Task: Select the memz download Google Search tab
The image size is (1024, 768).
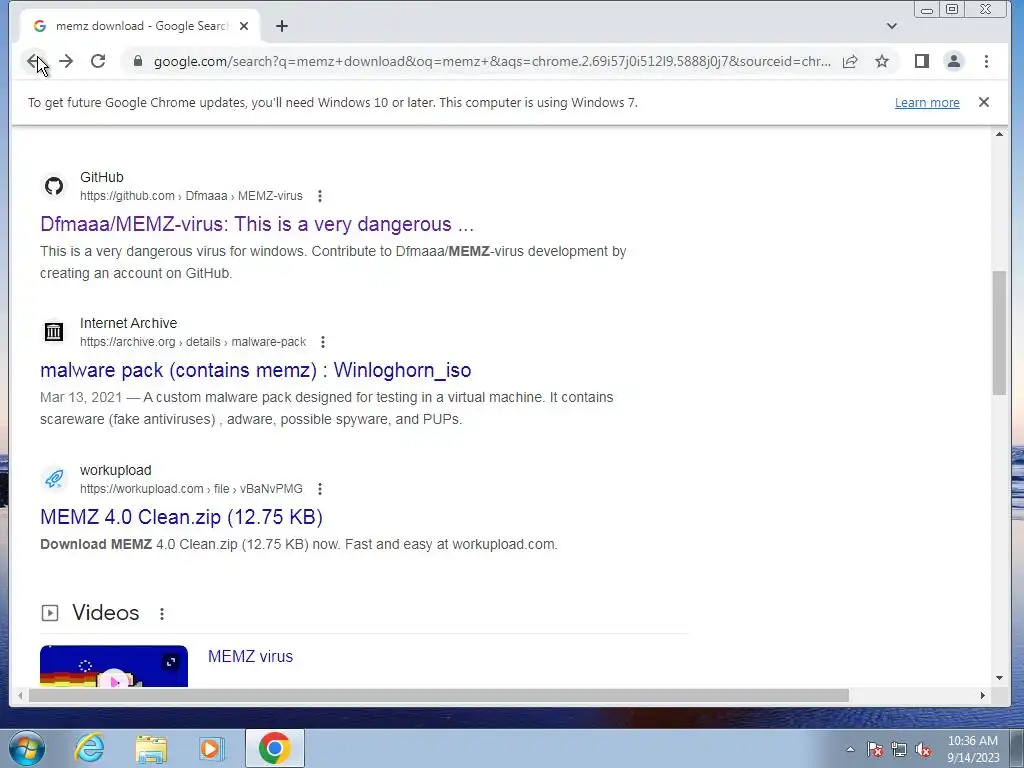Action: [x=140, y=26]
